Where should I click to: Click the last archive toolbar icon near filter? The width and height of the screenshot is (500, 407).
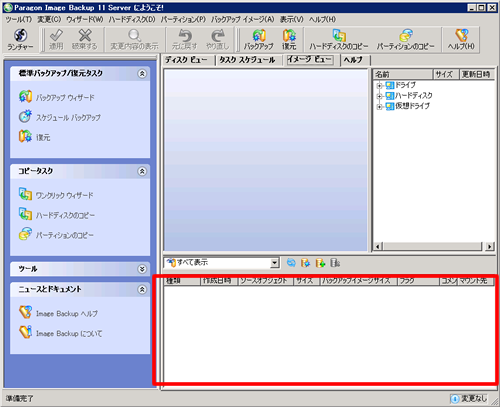coord(335,263)
